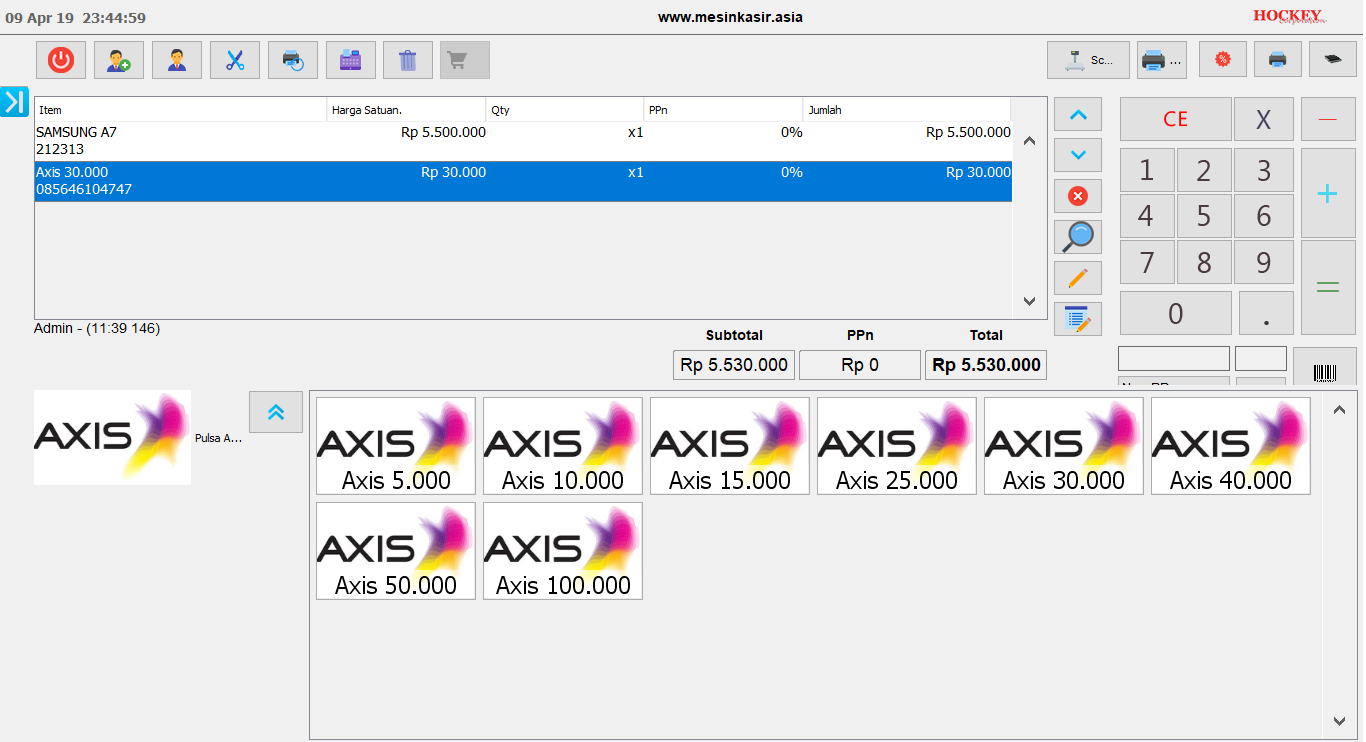Click keypad number 2
The image size is (1366, 742).
[x=1204, y=170]
